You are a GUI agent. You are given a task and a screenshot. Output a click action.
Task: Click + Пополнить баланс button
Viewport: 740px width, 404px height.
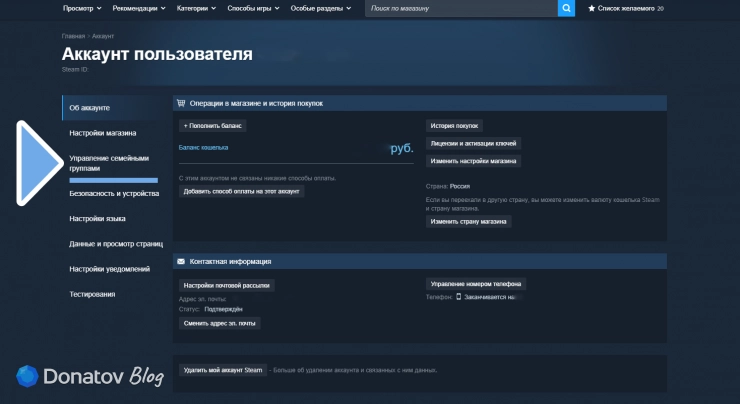pos(212,126)
